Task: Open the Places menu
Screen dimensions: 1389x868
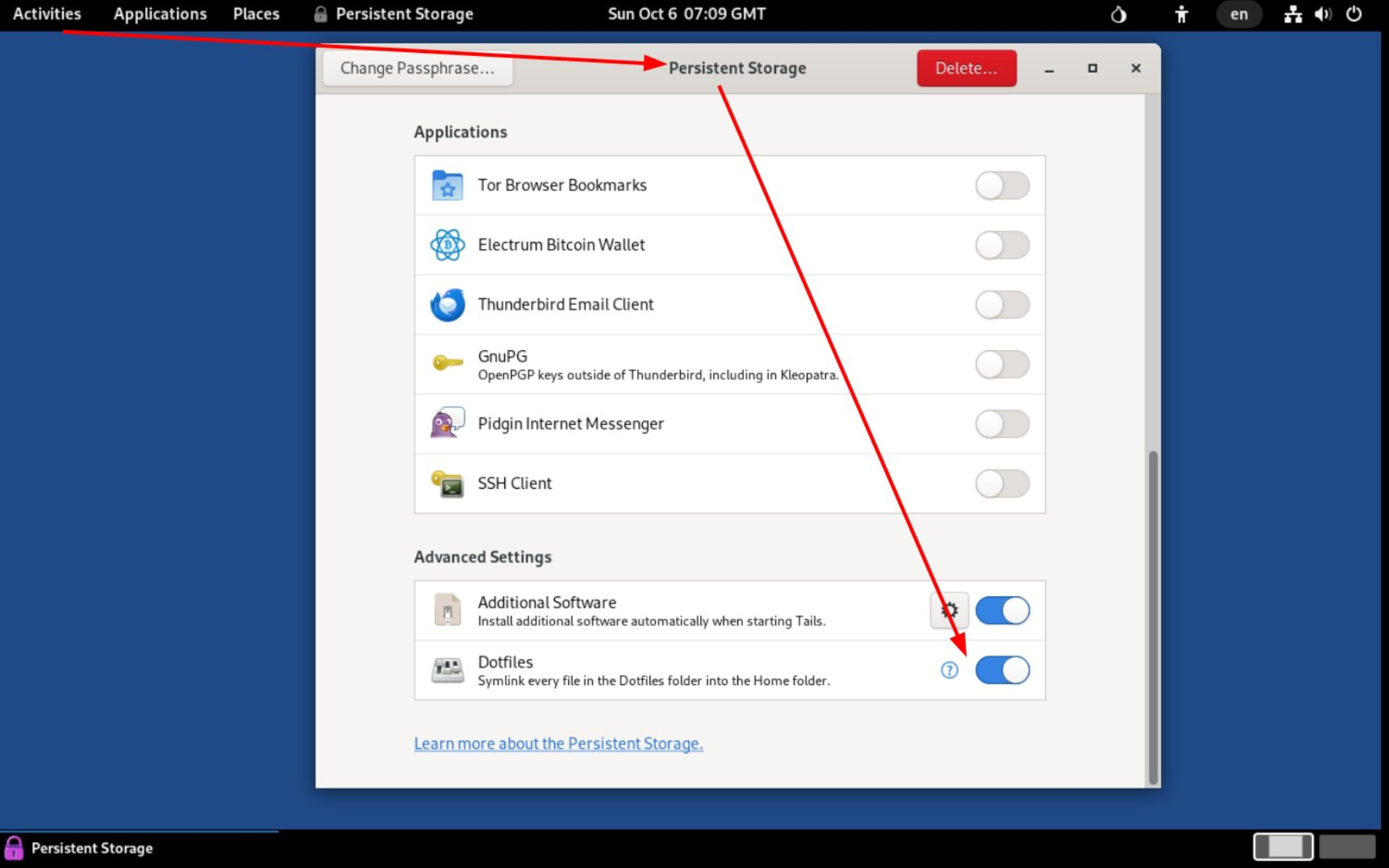Action: tap(256, 14)
